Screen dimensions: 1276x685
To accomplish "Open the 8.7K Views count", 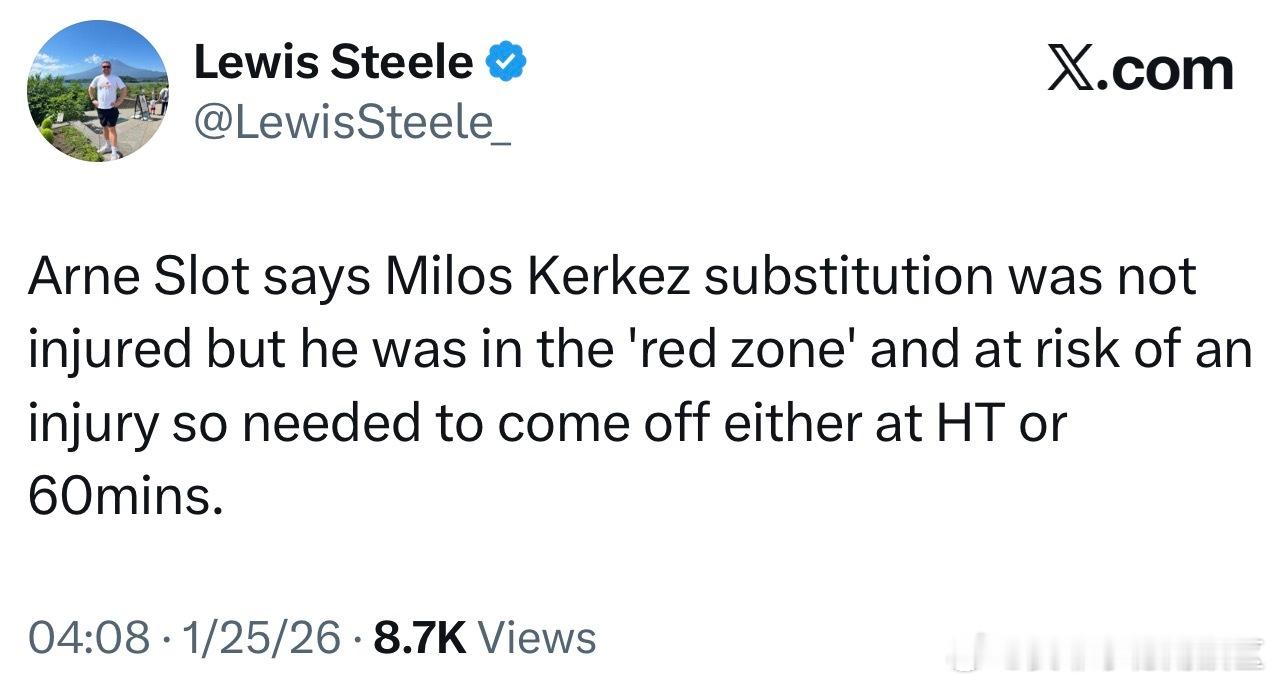I will click(484, 637).
